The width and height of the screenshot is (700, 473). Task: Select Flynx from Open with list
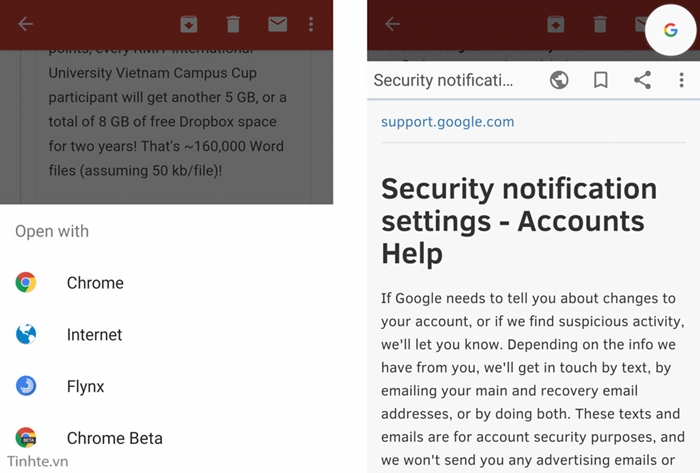[167, 386]
